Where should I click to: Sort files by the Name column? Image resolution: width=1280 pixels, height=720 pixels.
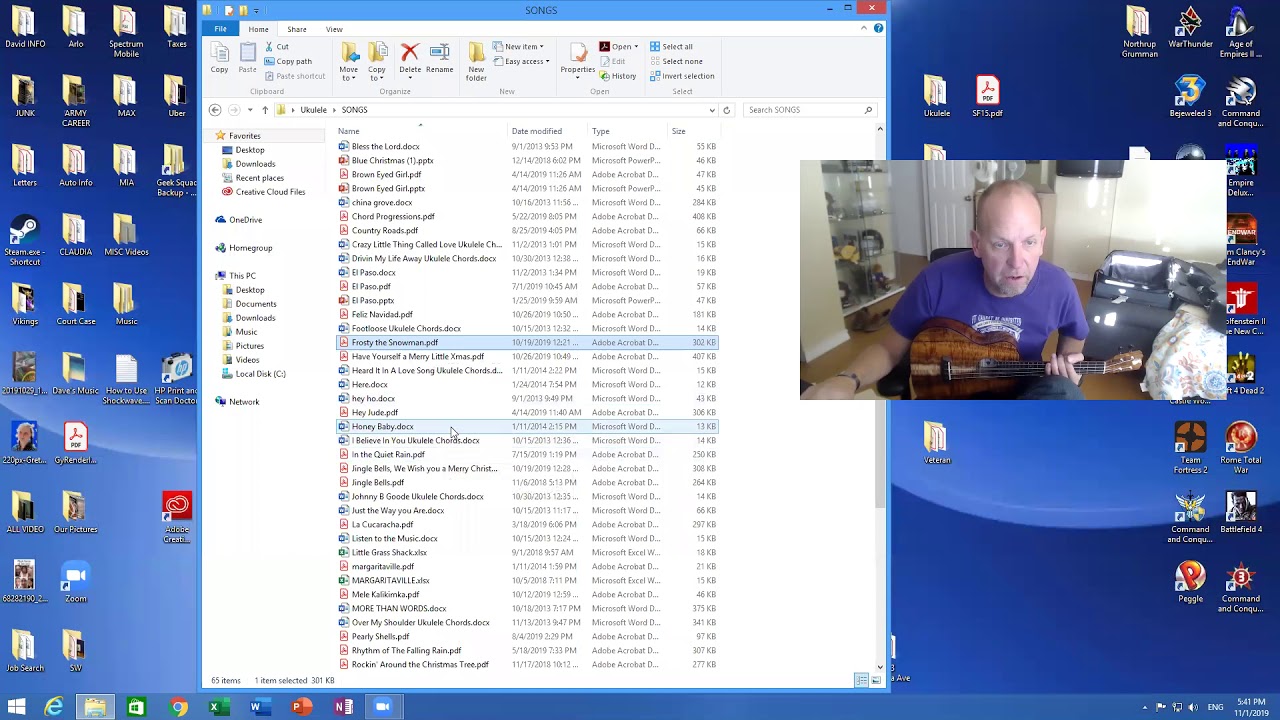tap(421, 131)
